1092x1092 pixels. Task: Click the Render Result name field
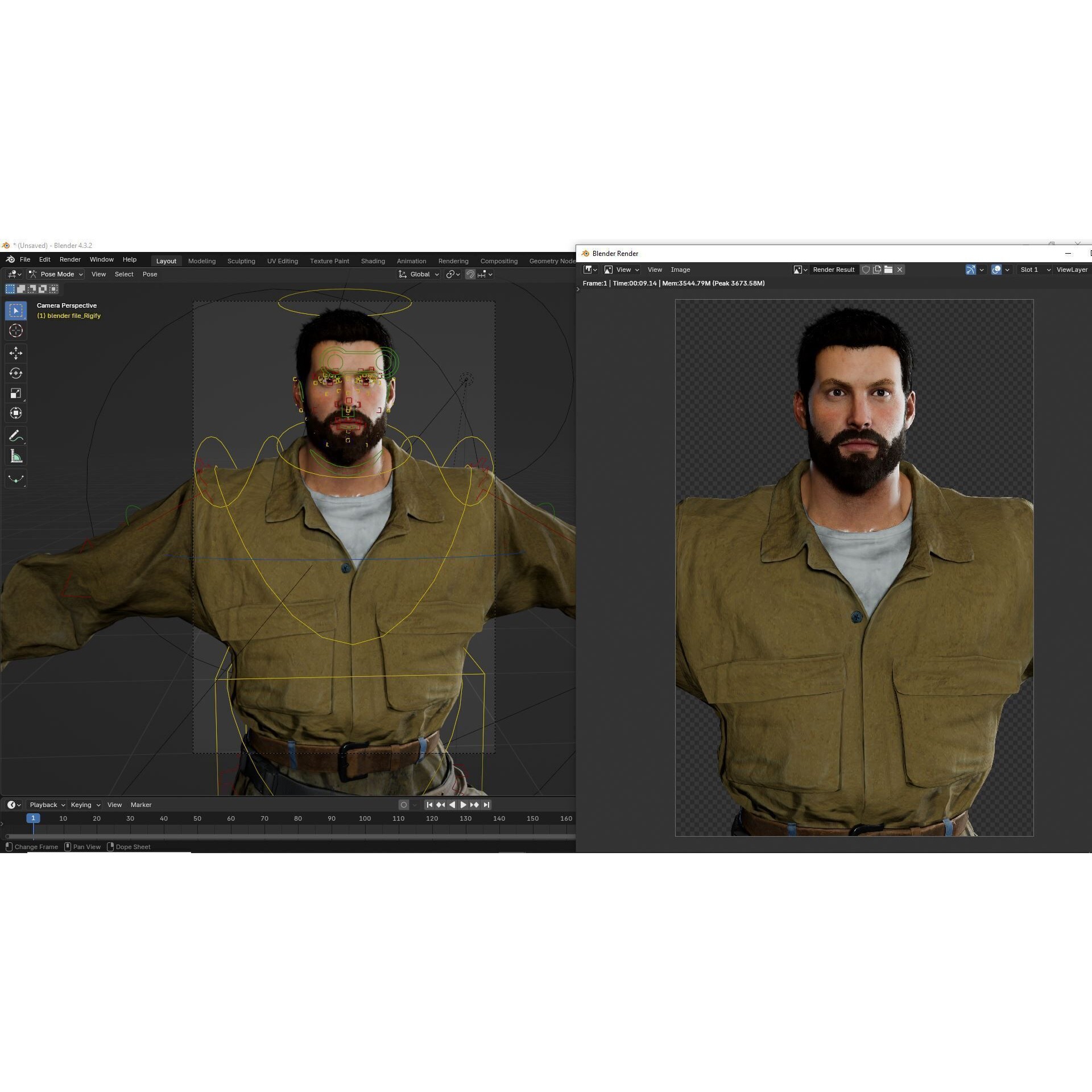point(834,270)
